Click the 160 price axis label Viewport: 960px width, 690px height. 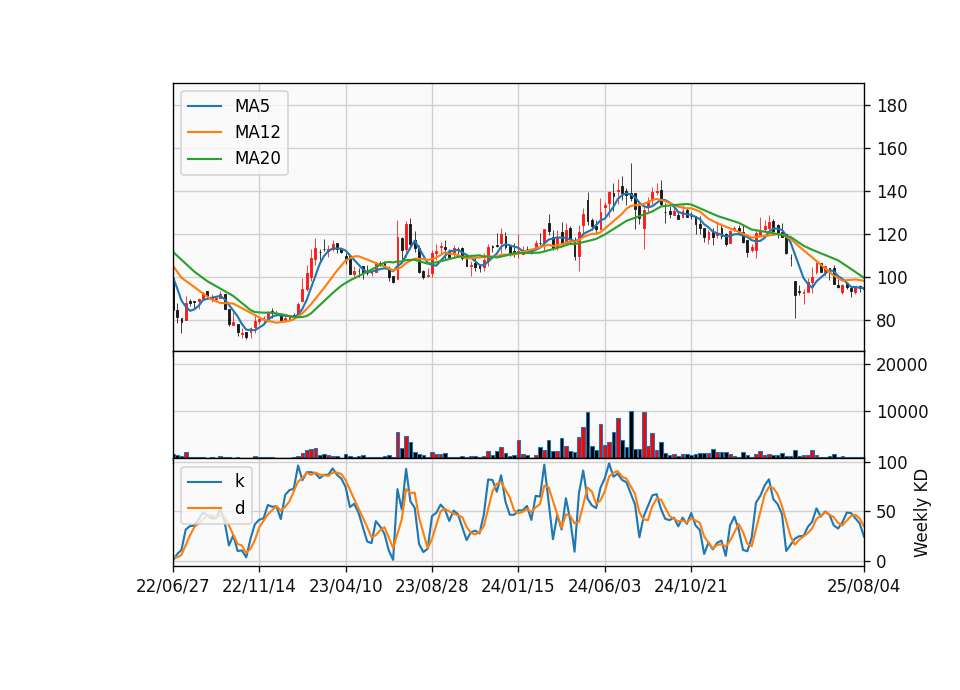click(892, 149)
